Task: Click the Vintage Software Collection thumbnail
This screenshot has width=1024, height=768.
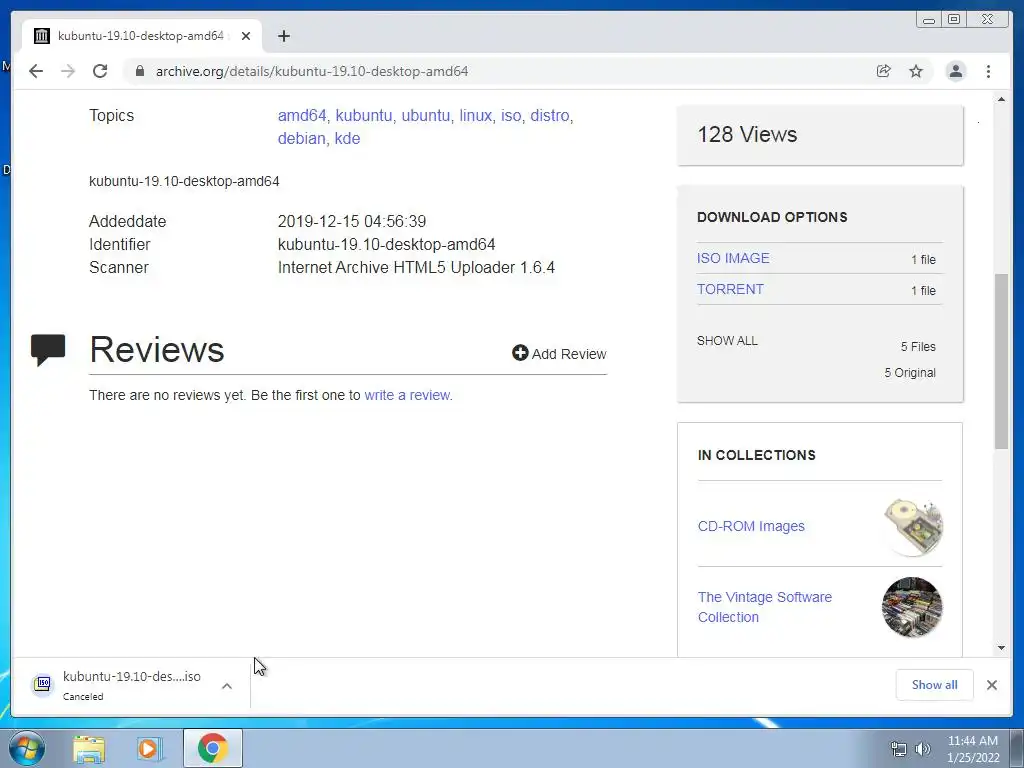Action: point(912,607)
